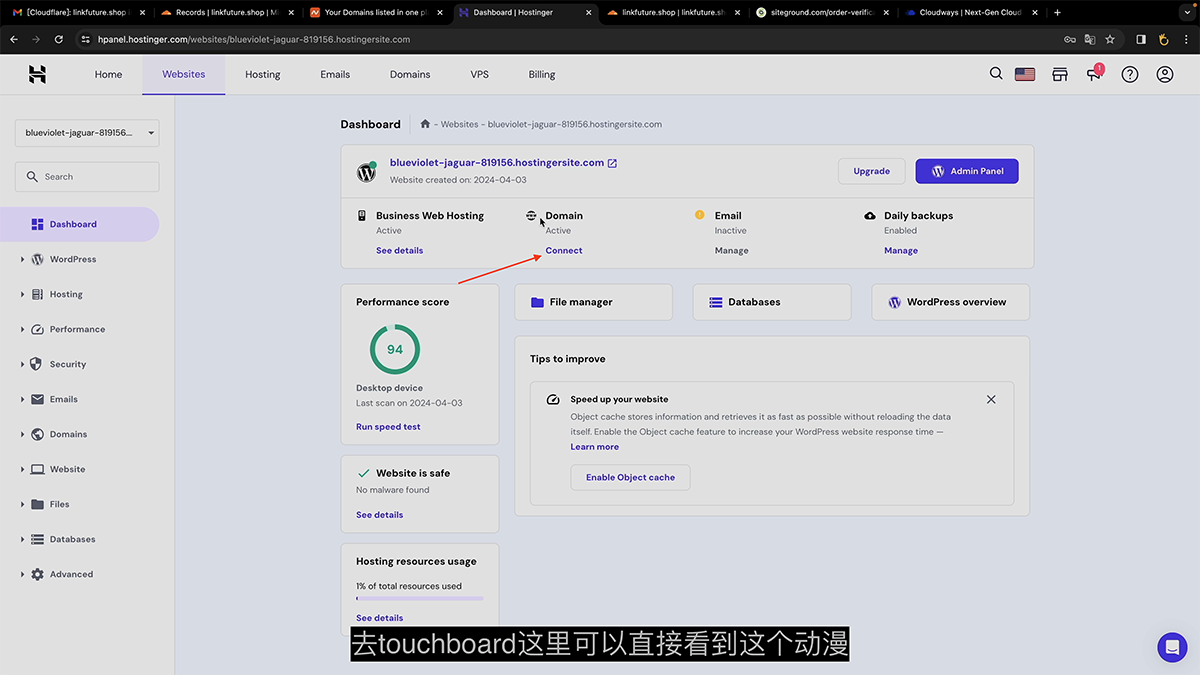
Task: Click the translate page icon in address bar
Action: coord(1090,39)
